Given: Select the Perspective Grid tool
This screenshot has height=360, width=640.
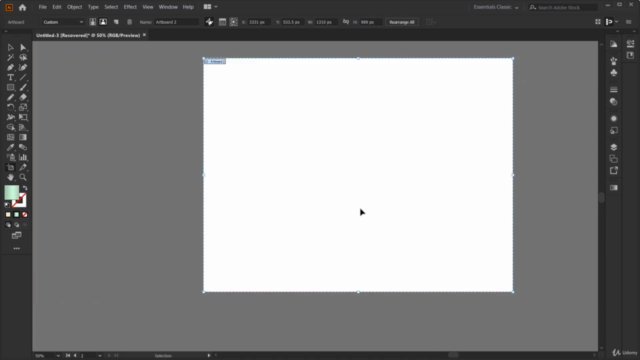Looking at the screenshot, I should 23,127.
